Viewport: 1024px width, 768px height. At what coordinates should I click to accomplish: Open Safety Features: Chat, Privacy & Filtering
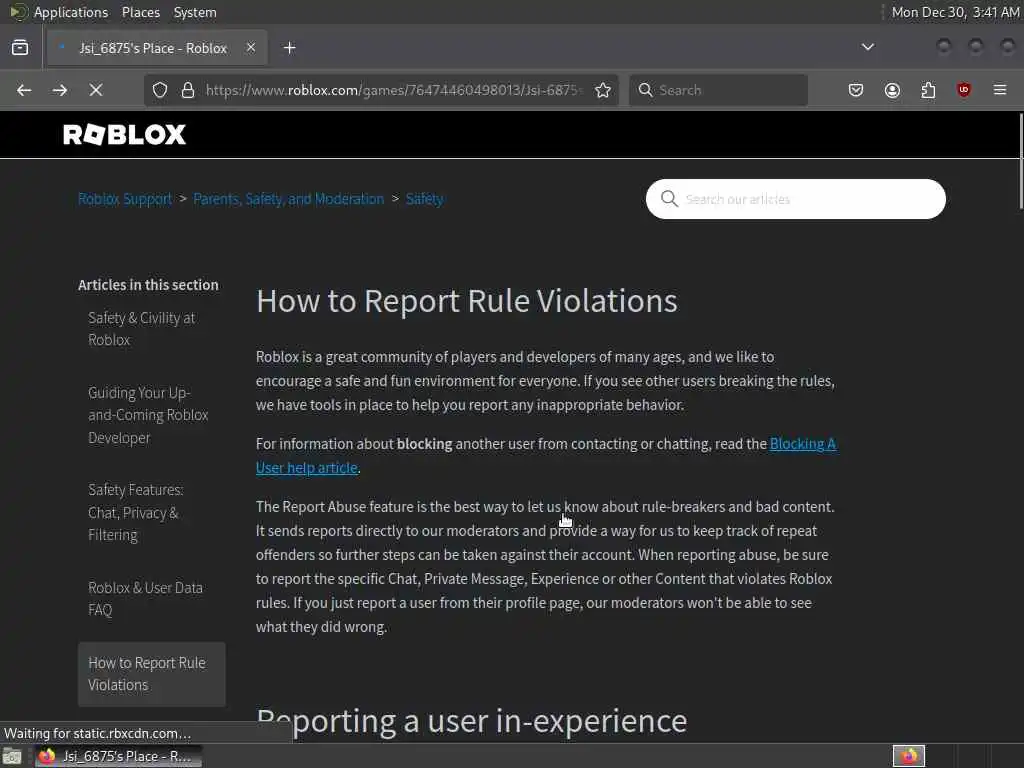pos(136,512)
